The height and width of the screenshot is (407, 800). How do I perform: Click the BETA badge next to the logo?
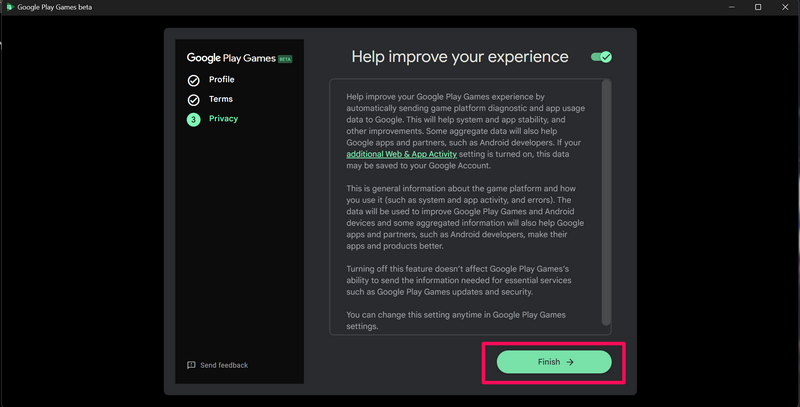coord(285,59)
